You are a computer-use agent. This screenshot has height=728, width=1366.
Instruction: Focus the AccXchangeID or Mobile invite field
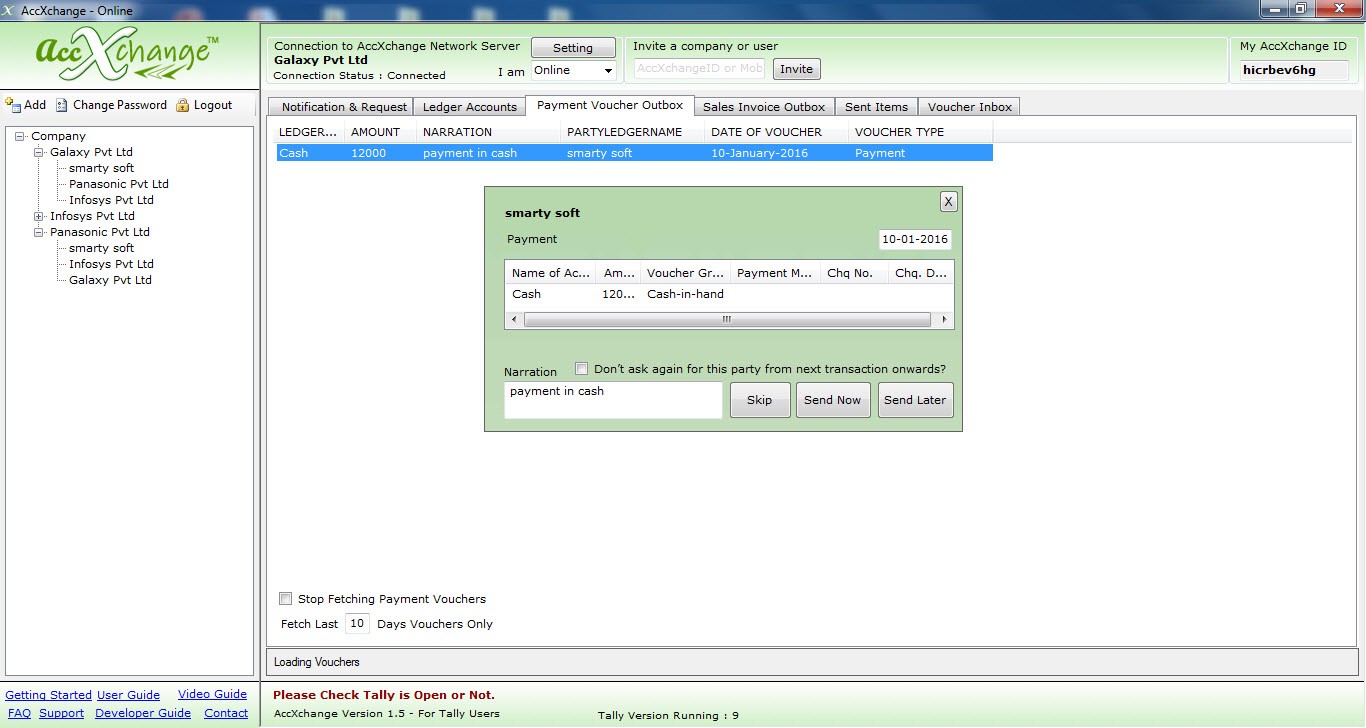700,69
